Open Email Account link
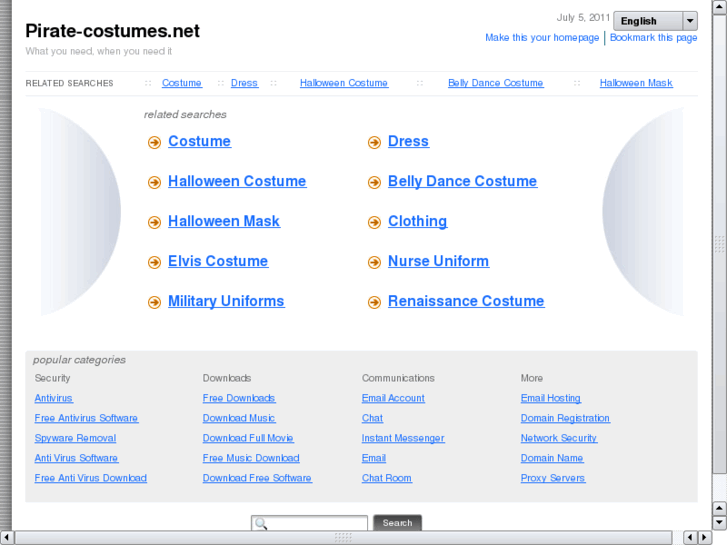 [394, 398]
